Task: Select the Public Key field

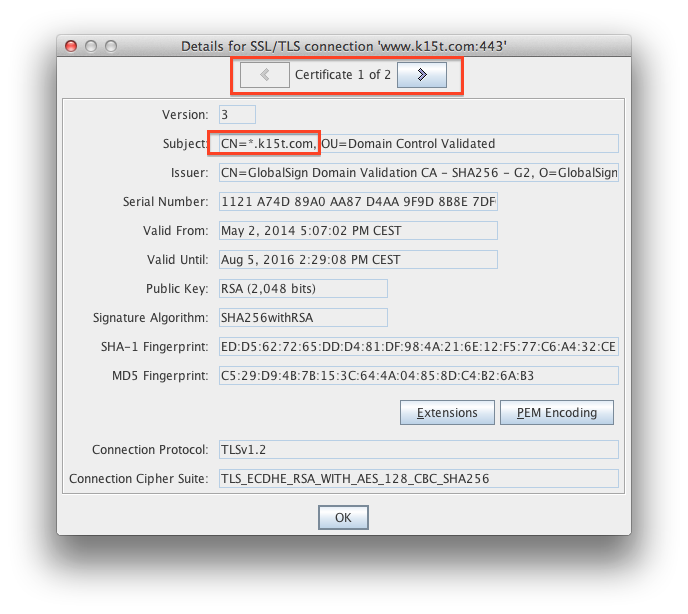Action: pyautogui.click(x=303, y=289)
